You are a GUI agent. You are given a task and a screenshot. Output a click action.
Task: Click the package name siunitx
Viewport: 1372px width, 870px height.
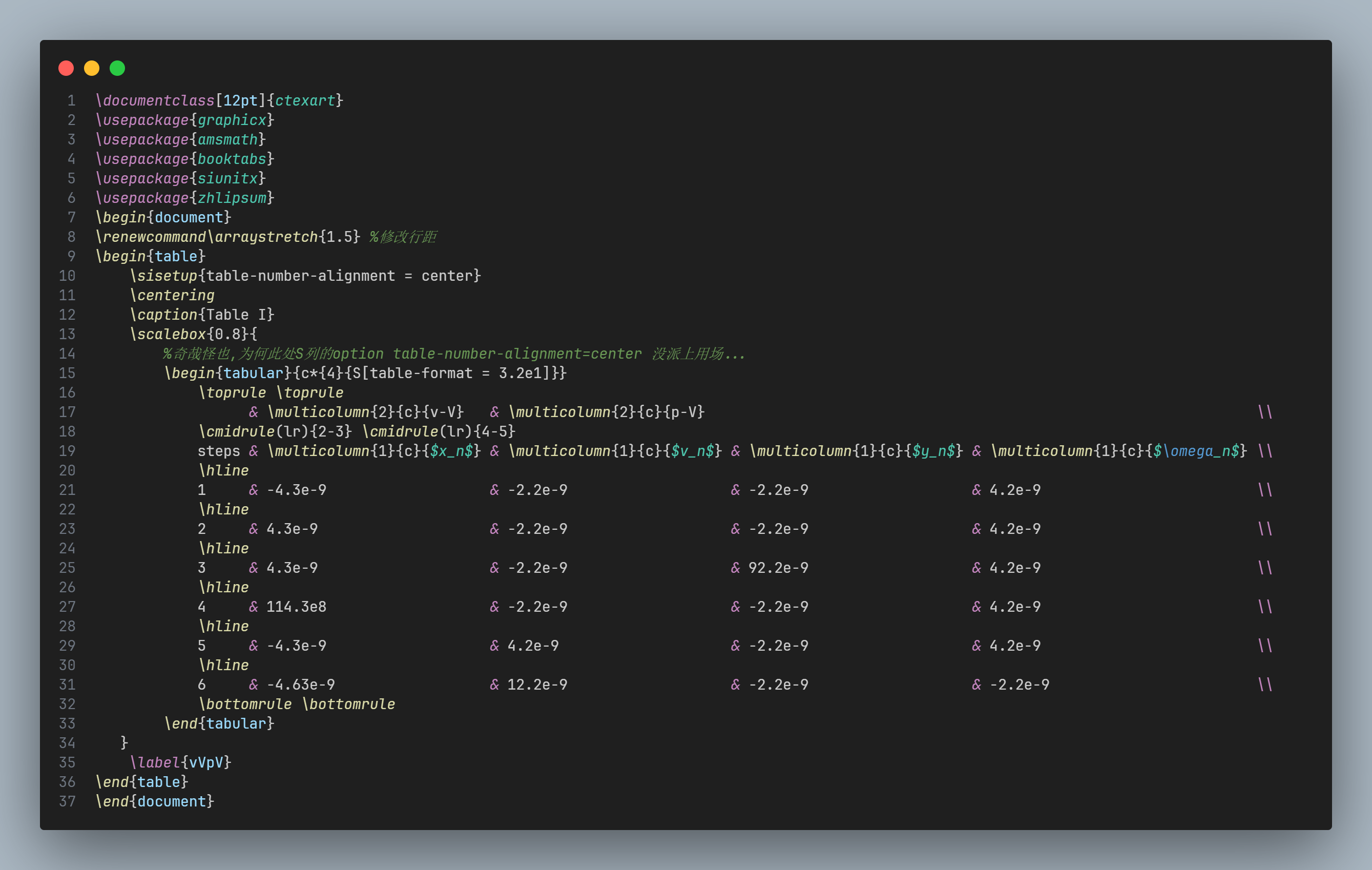tap(227, 178)
